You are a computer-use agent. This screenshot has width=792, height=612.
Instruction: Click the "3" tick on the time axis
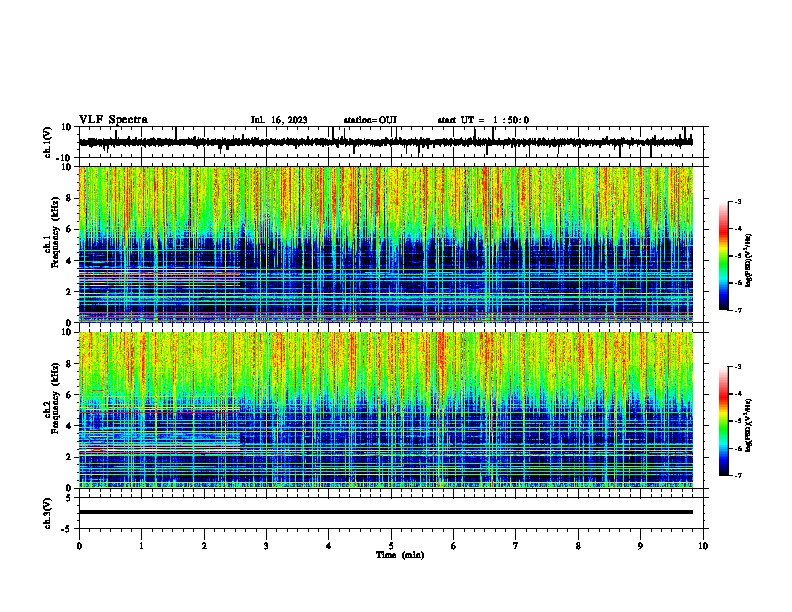click(x=266, y=546)
